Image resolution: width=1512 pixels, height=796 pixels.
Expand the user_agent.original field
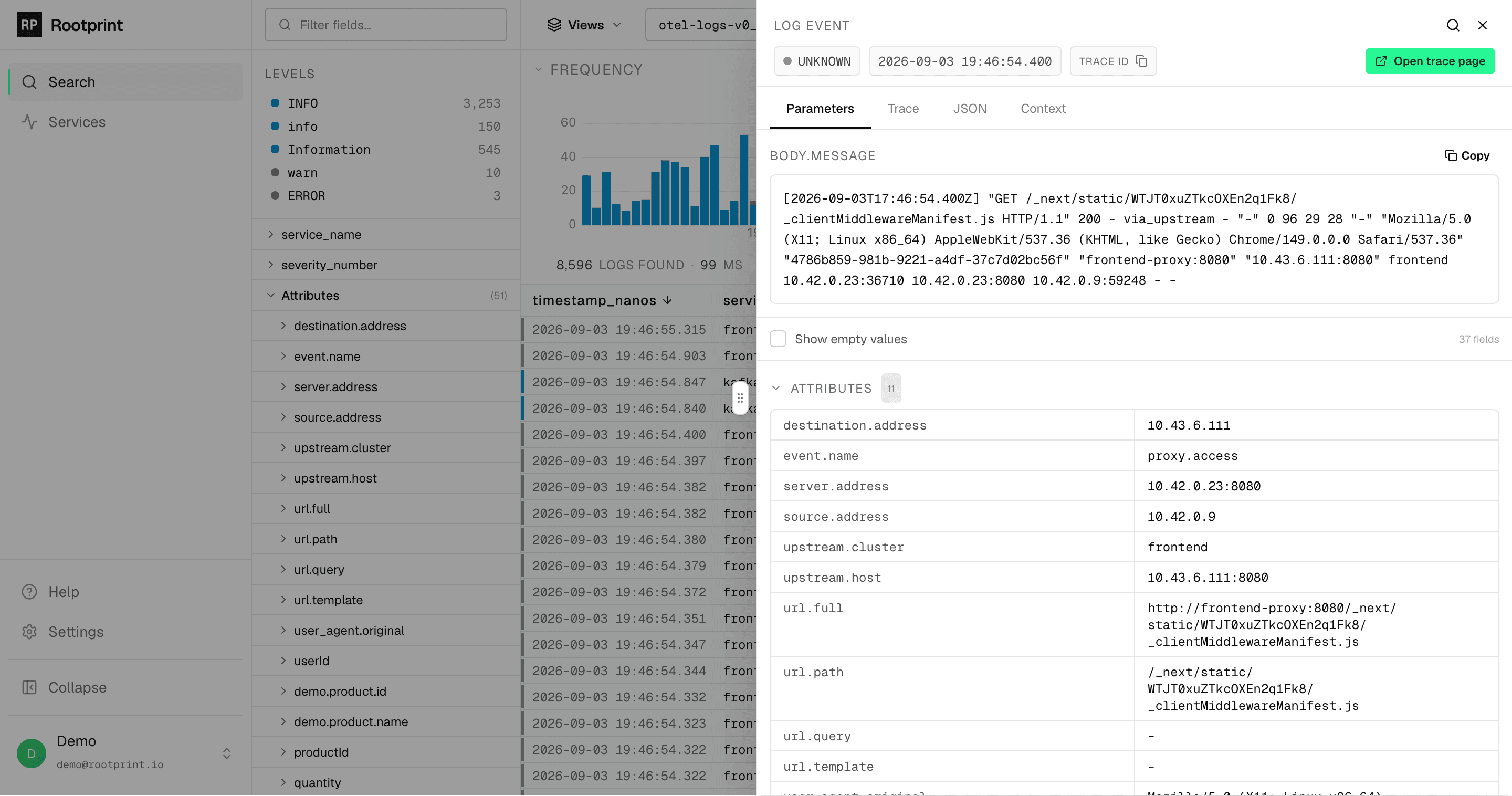coord(386,631)
